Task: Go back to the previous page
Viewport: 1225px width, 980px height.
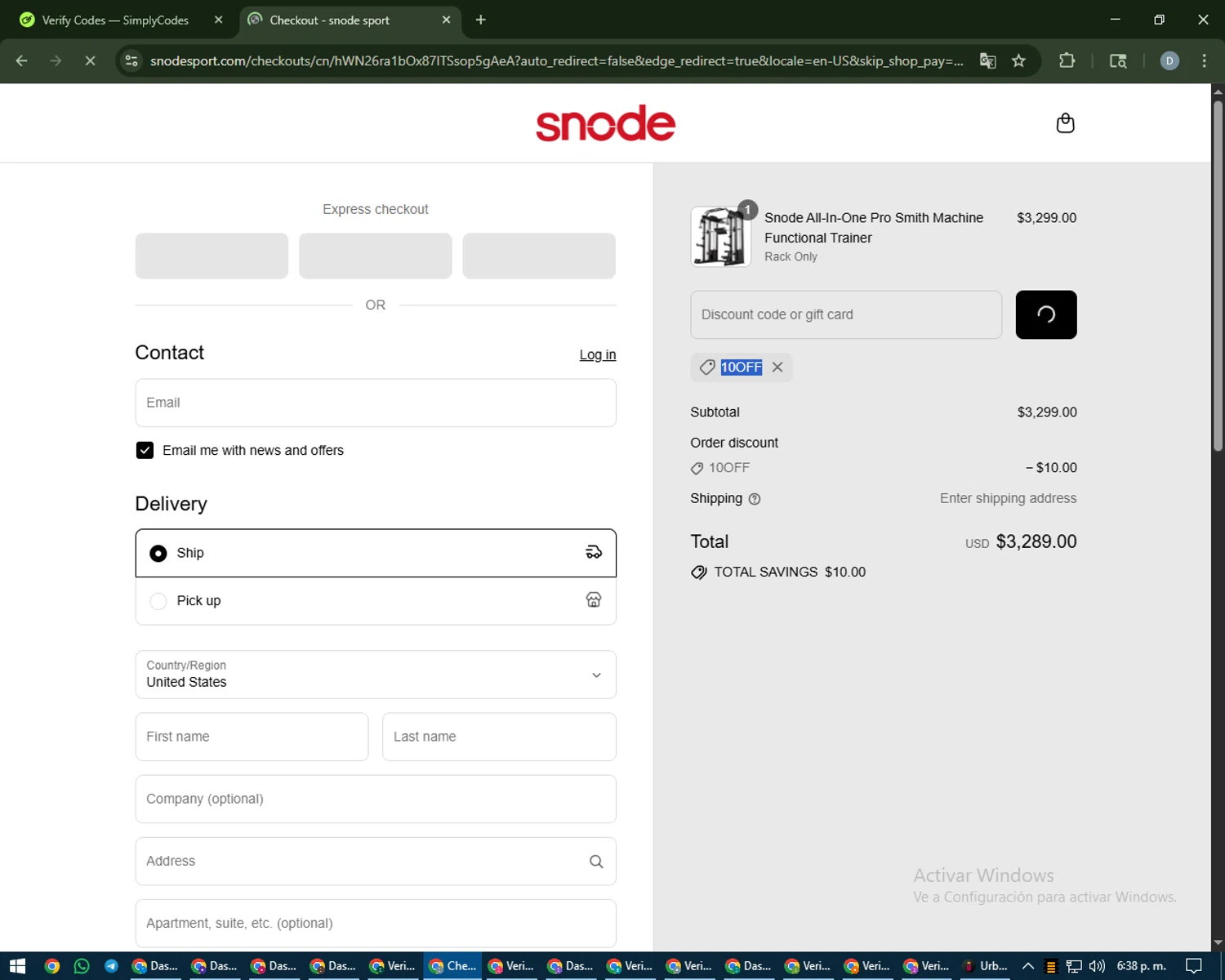Action: point(22,60)
